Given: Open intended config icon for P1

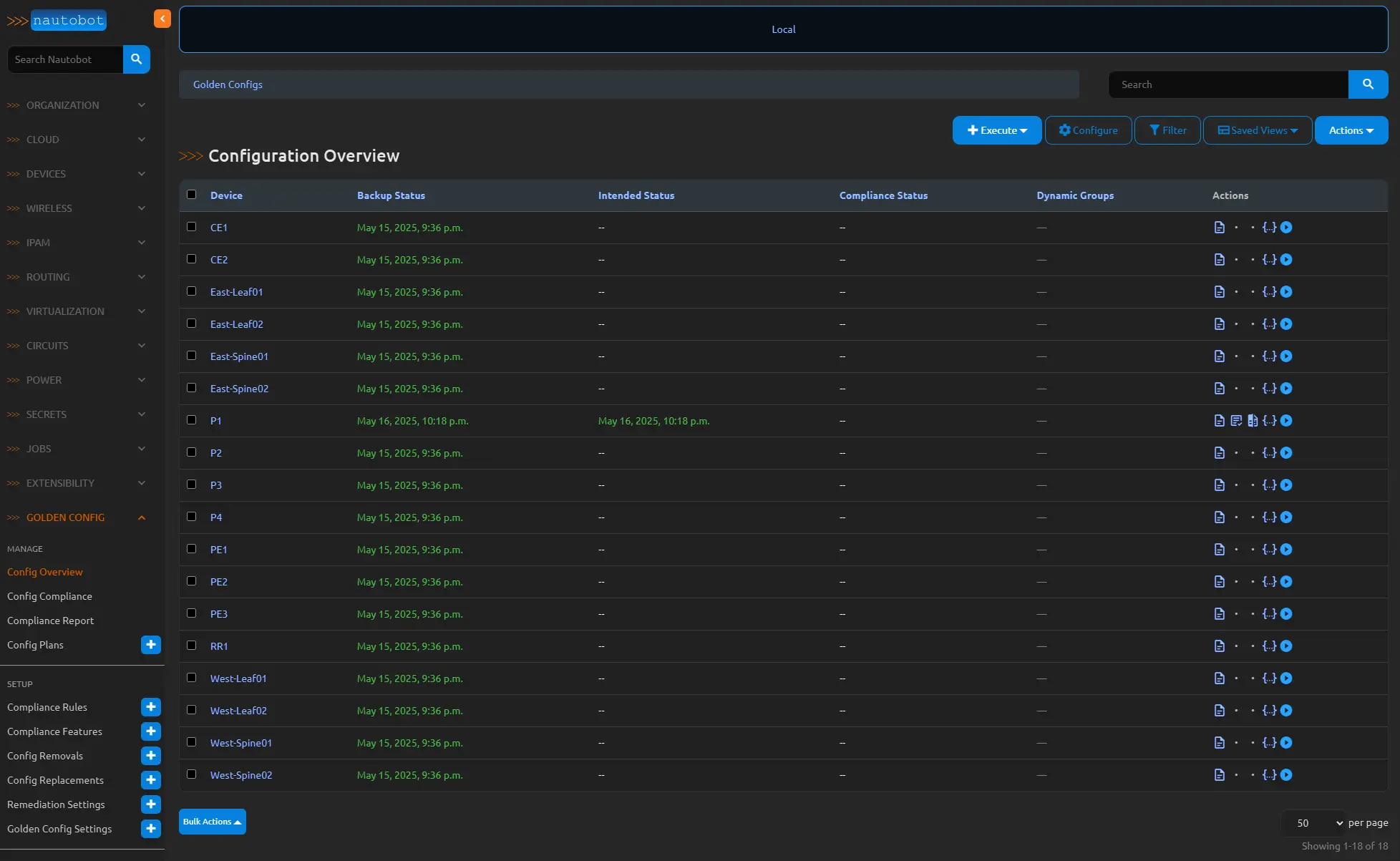Looking at the screenshot, I should [x=1236, y=421].
